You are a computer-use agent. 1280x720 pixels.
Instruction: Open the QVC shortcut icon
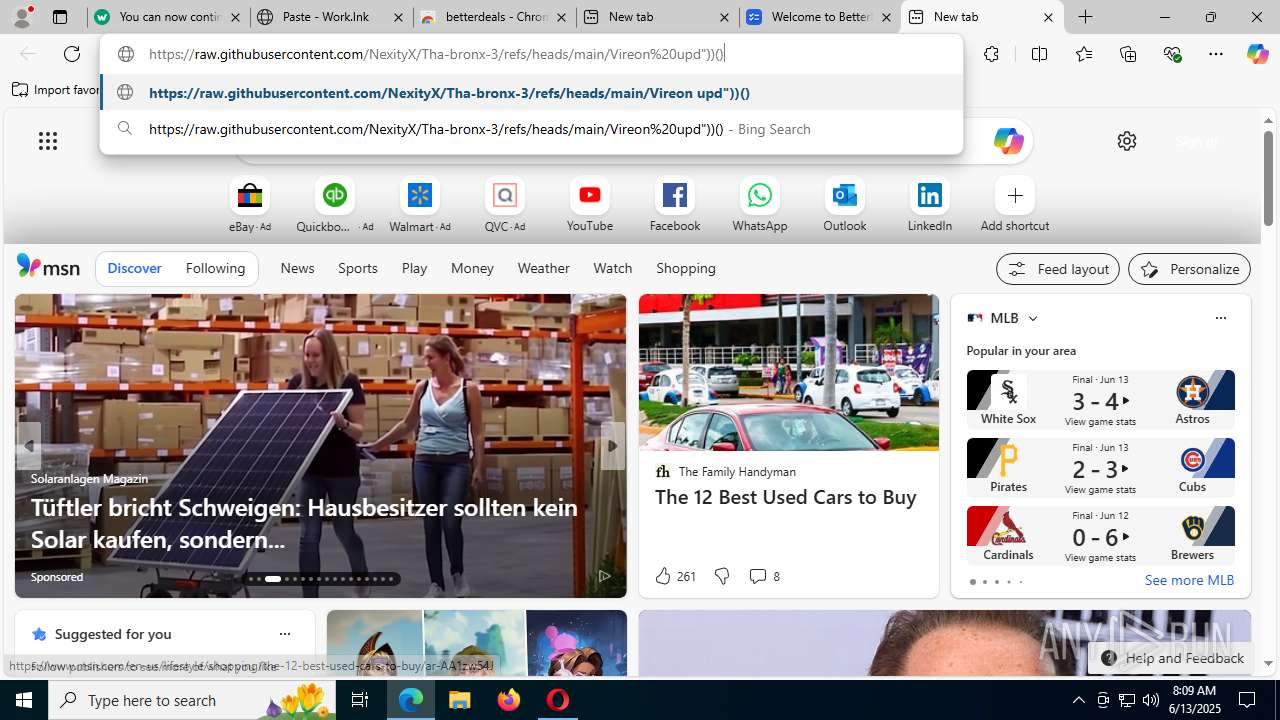(504, 195)
